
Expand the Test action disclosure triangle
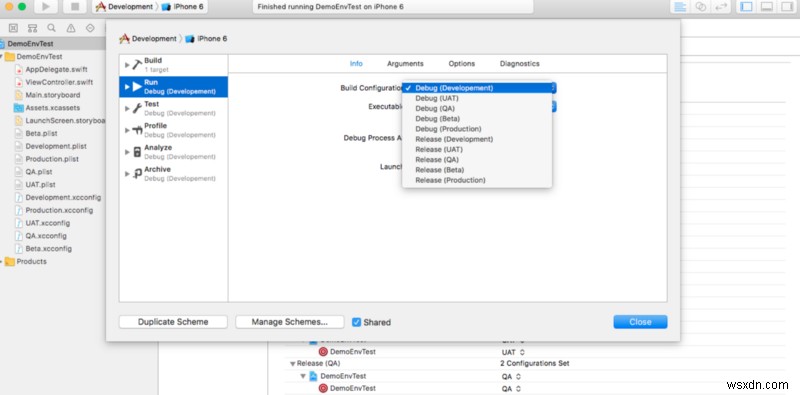pos(127,108)
